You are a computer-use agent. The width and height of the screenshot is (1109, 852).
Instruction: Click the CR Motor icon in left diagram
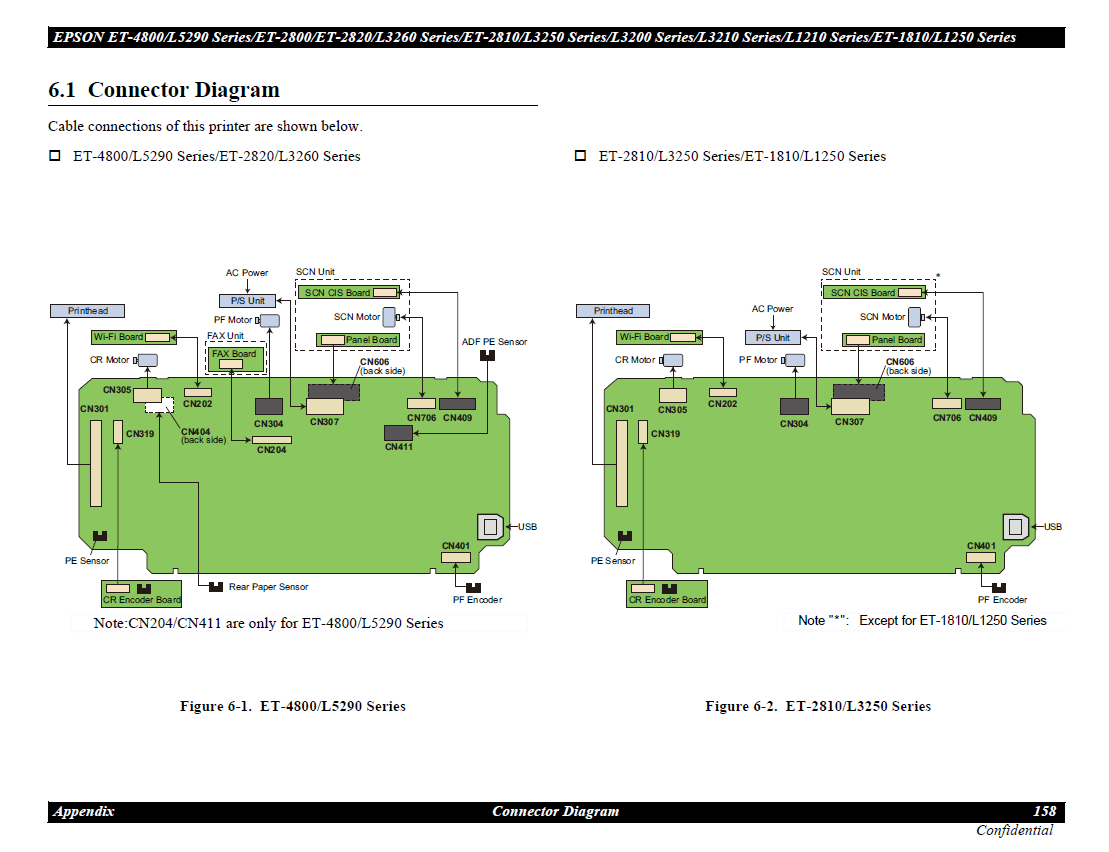tap(147, 360)
